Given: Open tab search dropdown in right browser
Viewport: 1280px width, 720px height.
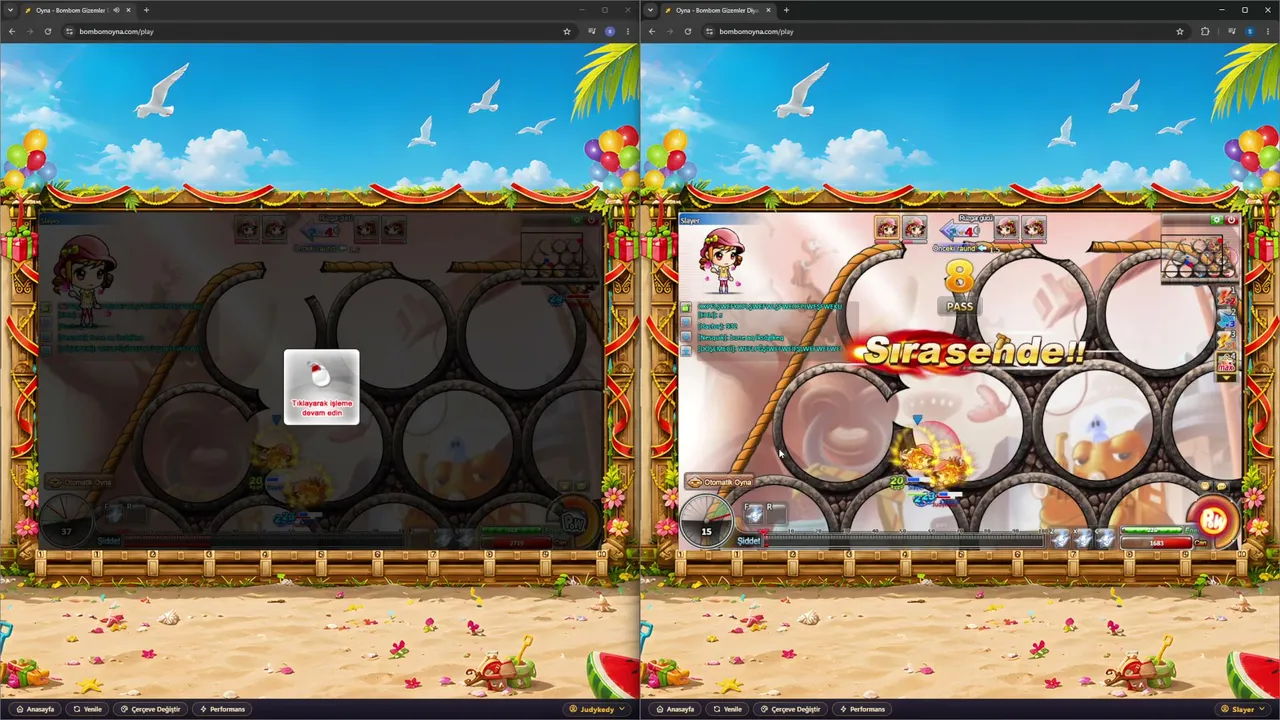Looking at the screenshot, I should tap(651, 10).
